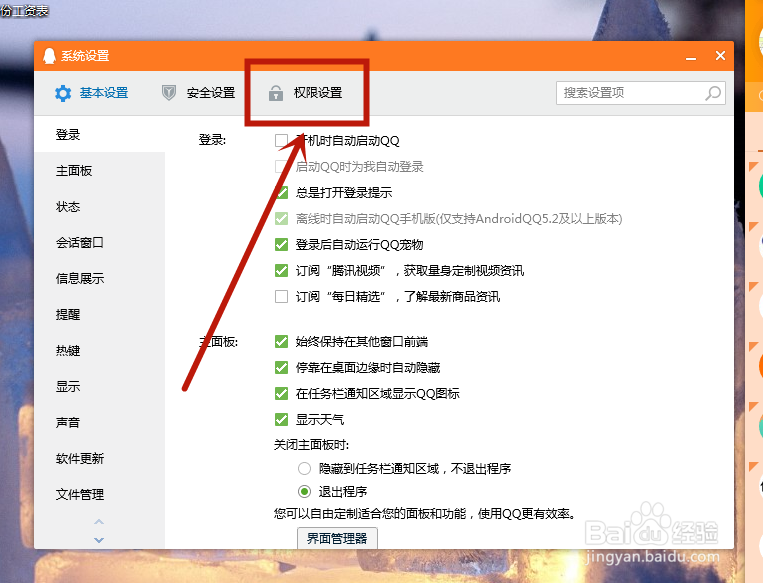The image size is (763, 583).
Task: Click the gear icon for 基本设置
Action: click(63, 93)
